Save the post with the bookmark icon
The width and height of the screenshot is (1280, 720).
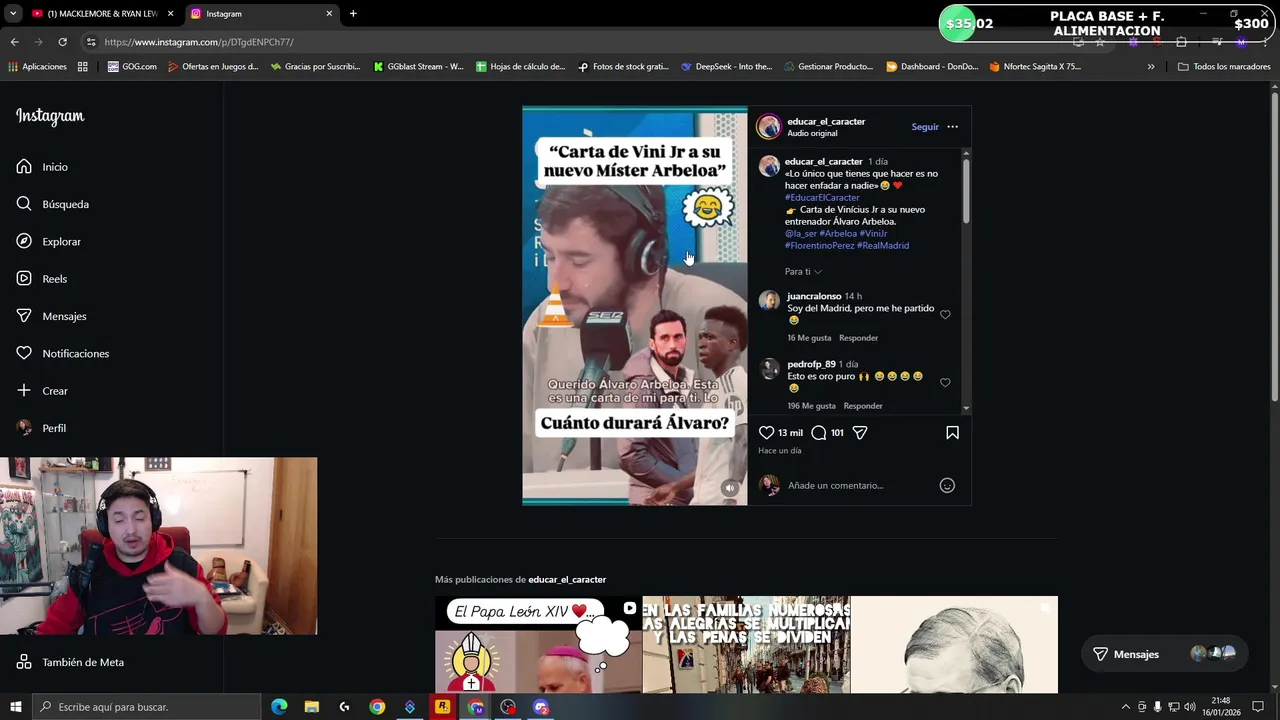click(x=952, y=433)
